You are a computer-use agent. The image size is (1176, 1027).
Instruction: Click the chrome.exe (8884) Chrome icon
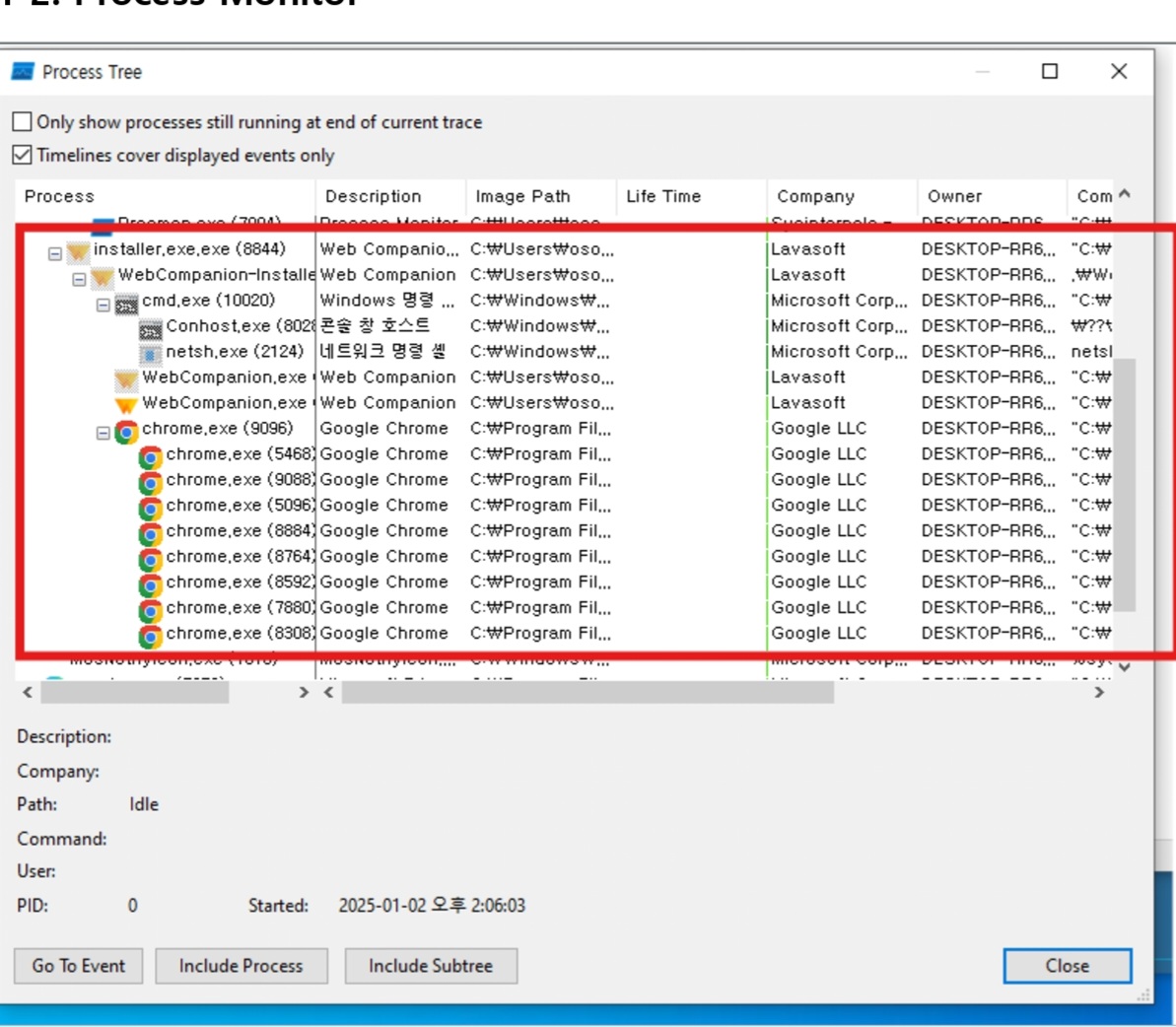click(x=150, y=534)
